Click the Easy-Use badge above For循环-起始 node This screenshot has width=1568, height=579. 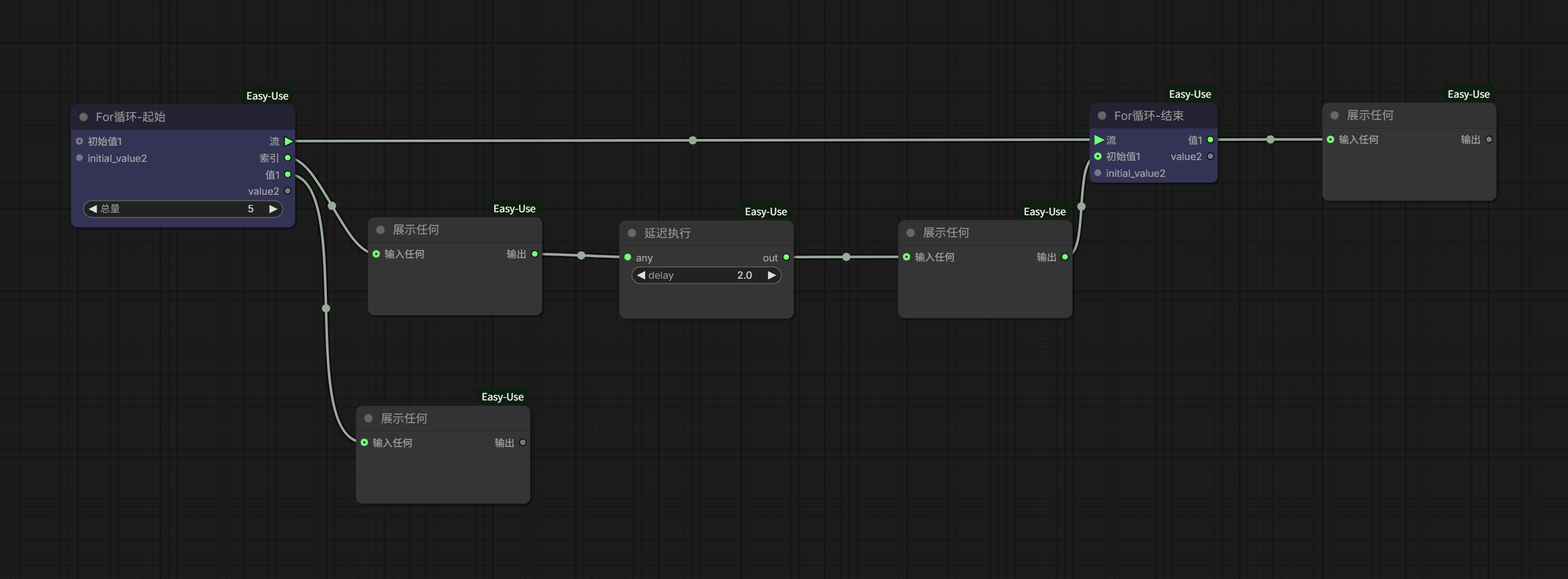[x=267, y=96]
